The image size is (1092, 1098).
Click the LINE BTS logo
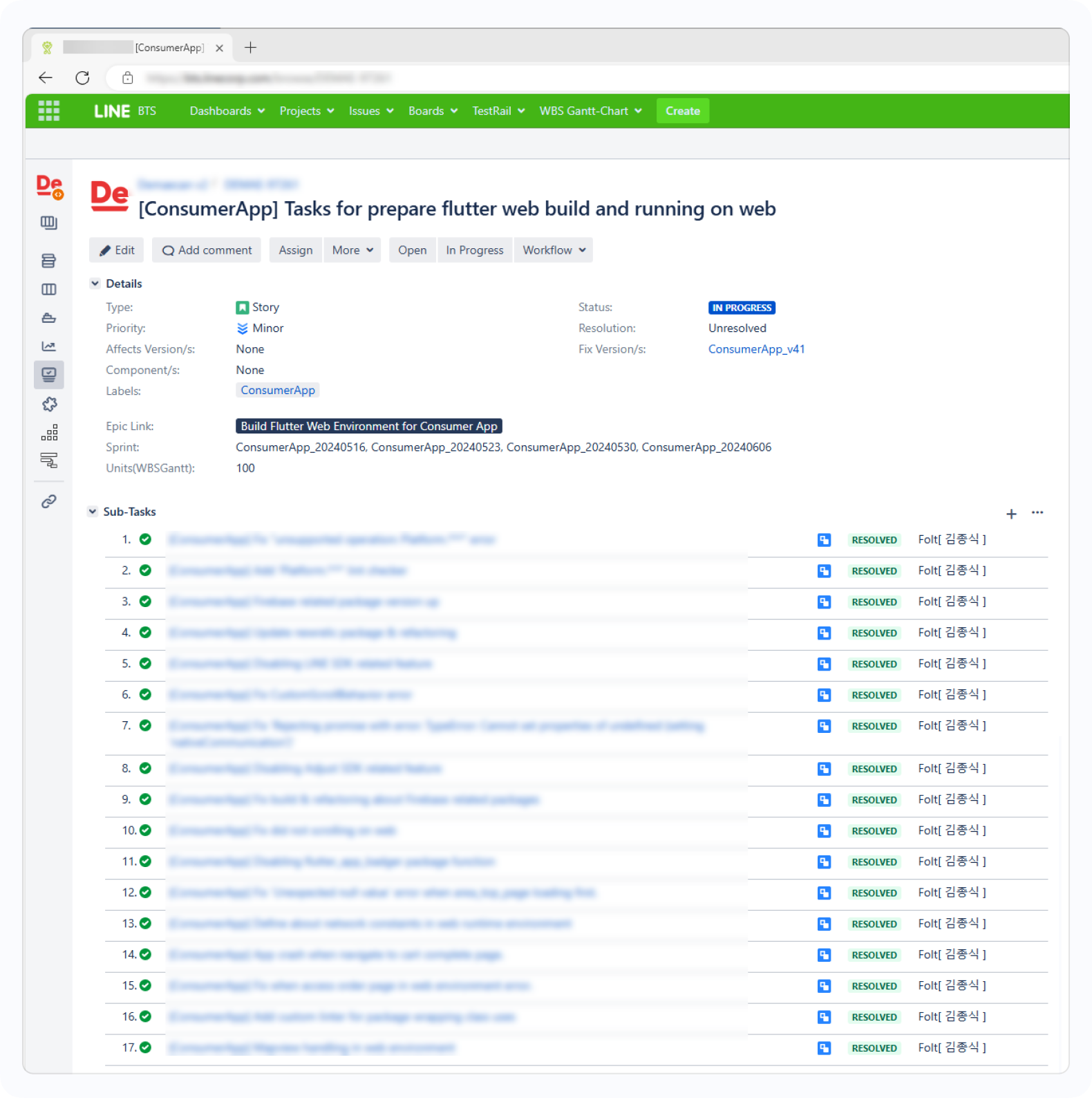124,111
